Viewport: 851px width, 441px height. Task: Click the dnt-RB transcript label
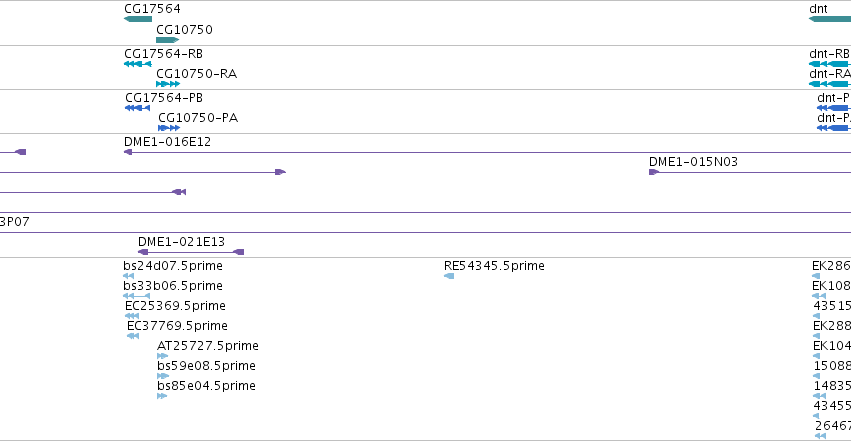pyautogui.click(x=829, y=54)
